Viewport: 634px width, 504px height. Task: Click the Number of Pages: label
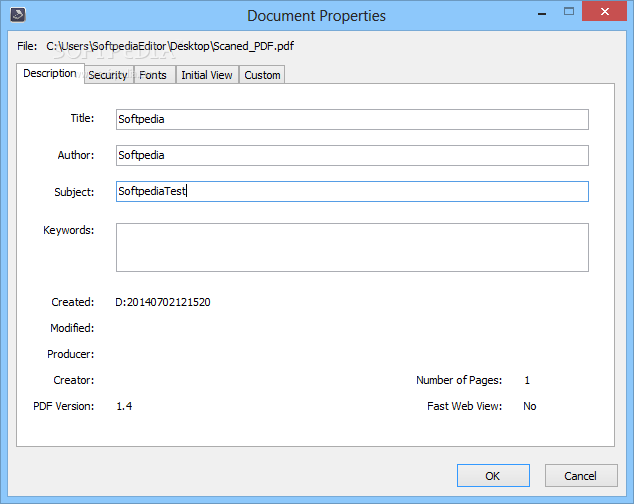point(459,380)
